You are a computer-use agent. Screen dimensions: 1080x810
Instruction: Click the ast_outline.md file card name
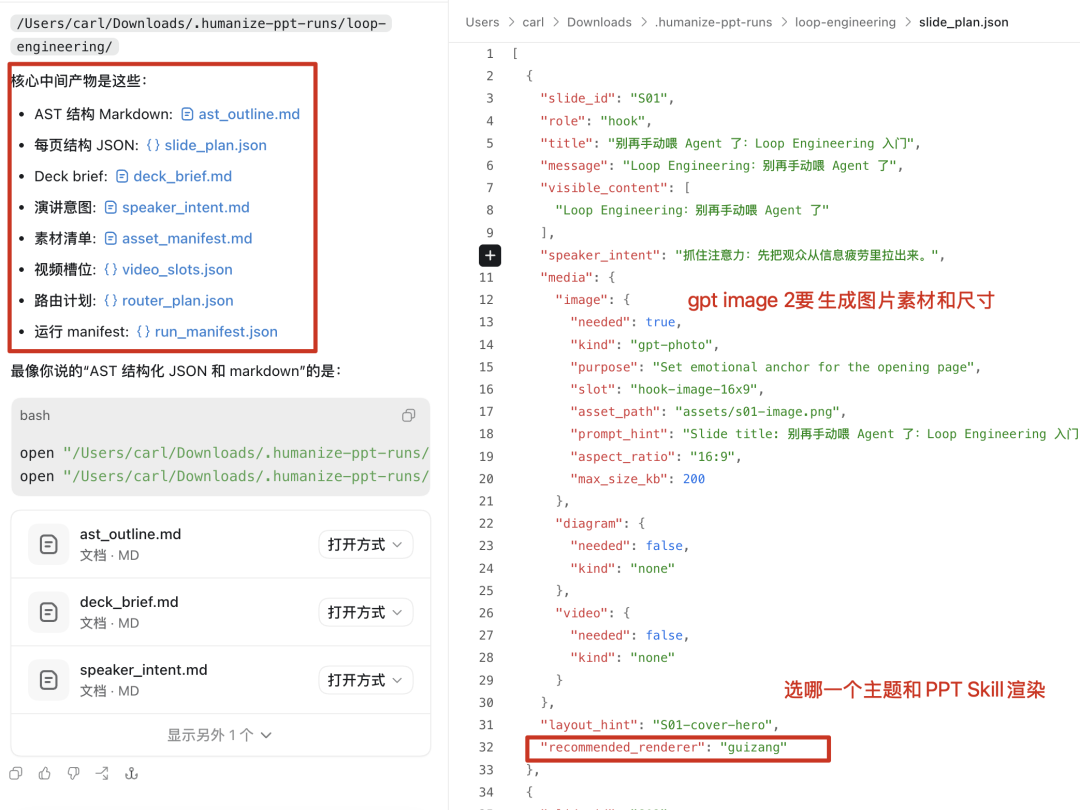coord(130,534)
